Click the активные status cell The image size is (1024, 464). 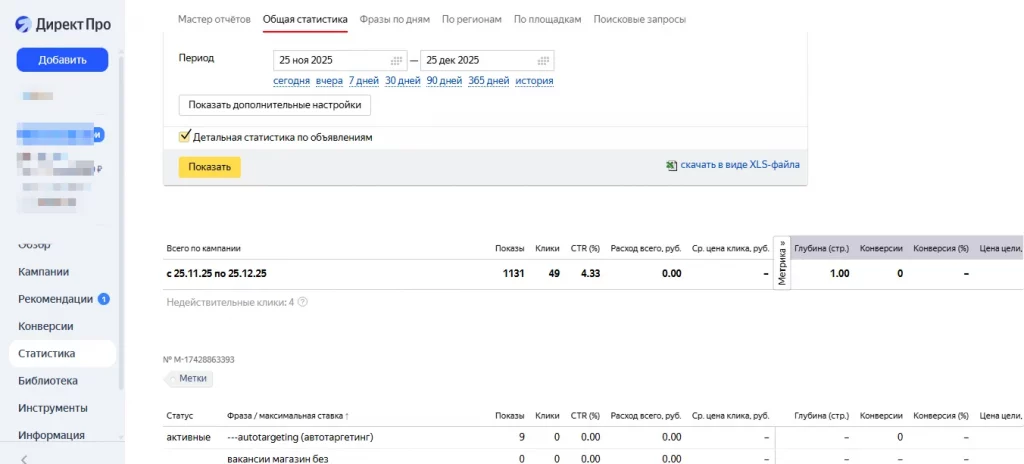[188, 437]
